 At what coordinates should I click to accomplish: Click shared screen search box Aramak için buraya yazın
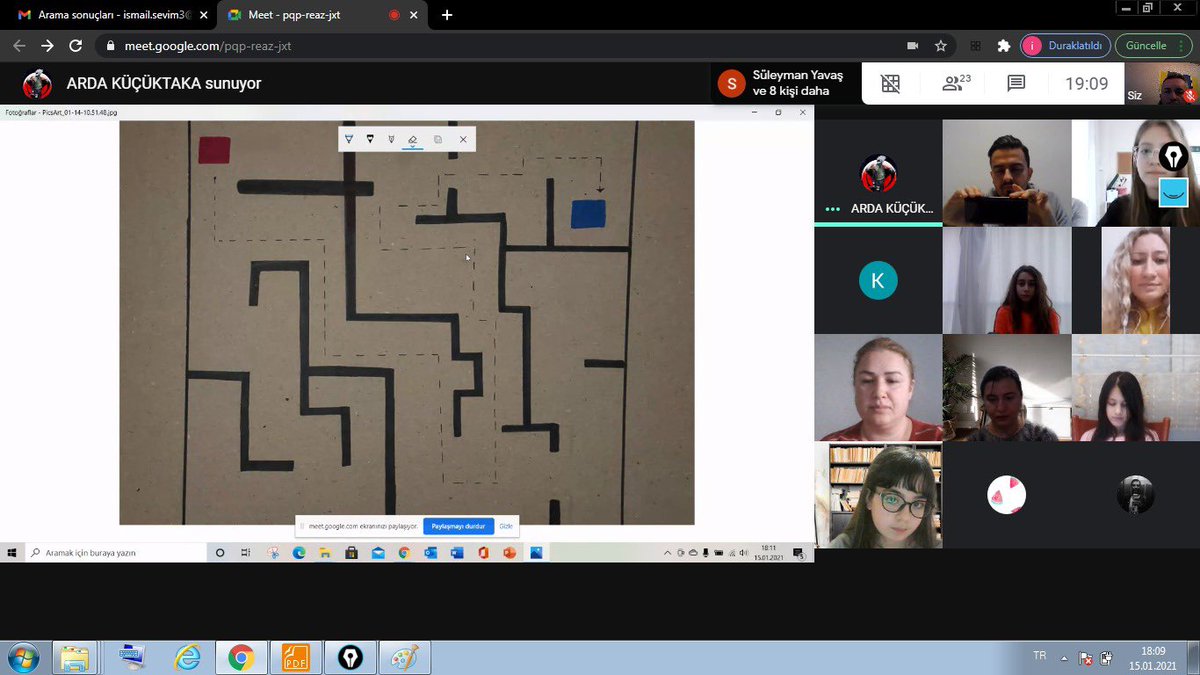click(x=117, y=553)
